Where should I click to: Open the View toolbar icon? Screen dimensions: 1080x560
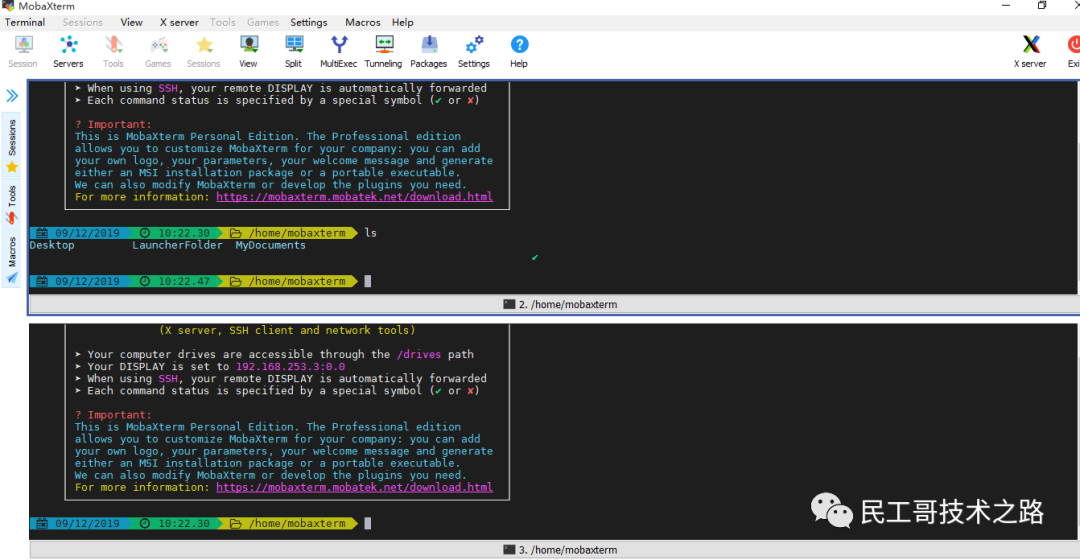248,52
